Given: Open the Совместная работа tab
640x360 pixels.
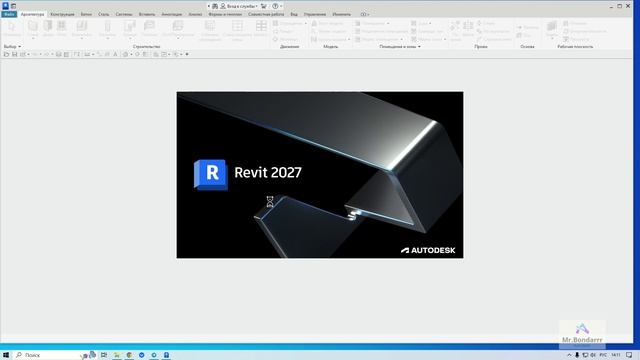Looking at the screenshot, I should click(x=266, y=14).
